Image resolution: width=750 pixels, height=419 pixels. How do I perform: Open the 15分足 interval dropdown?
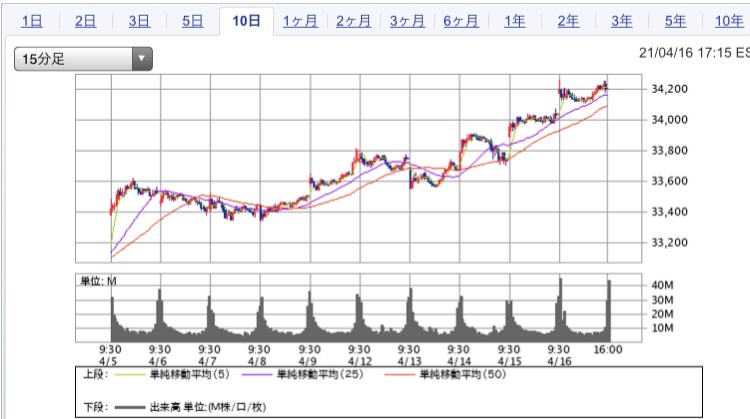[83, 59]
